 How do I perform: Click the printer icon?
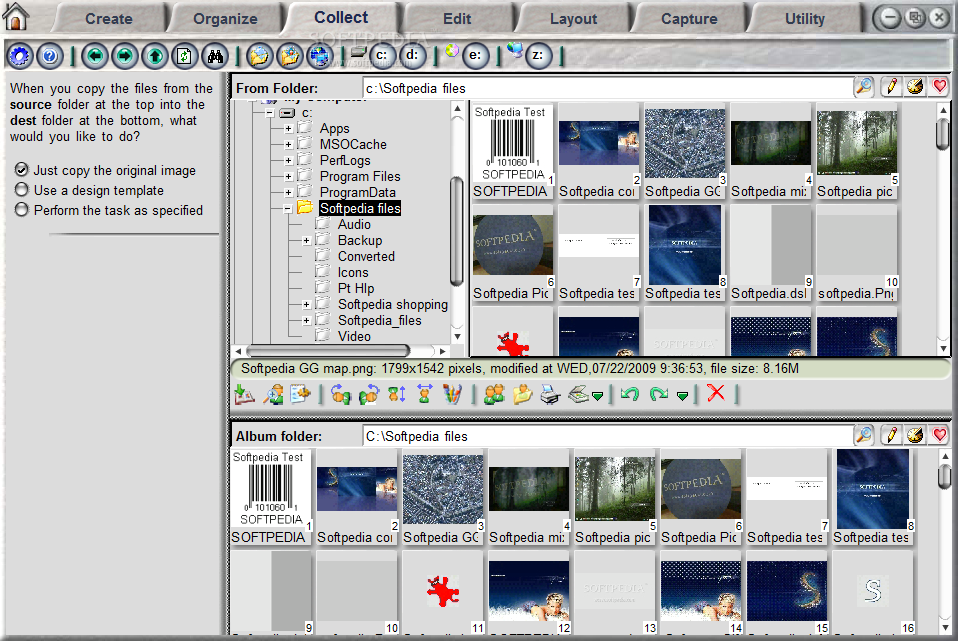[x=550, y=394]
